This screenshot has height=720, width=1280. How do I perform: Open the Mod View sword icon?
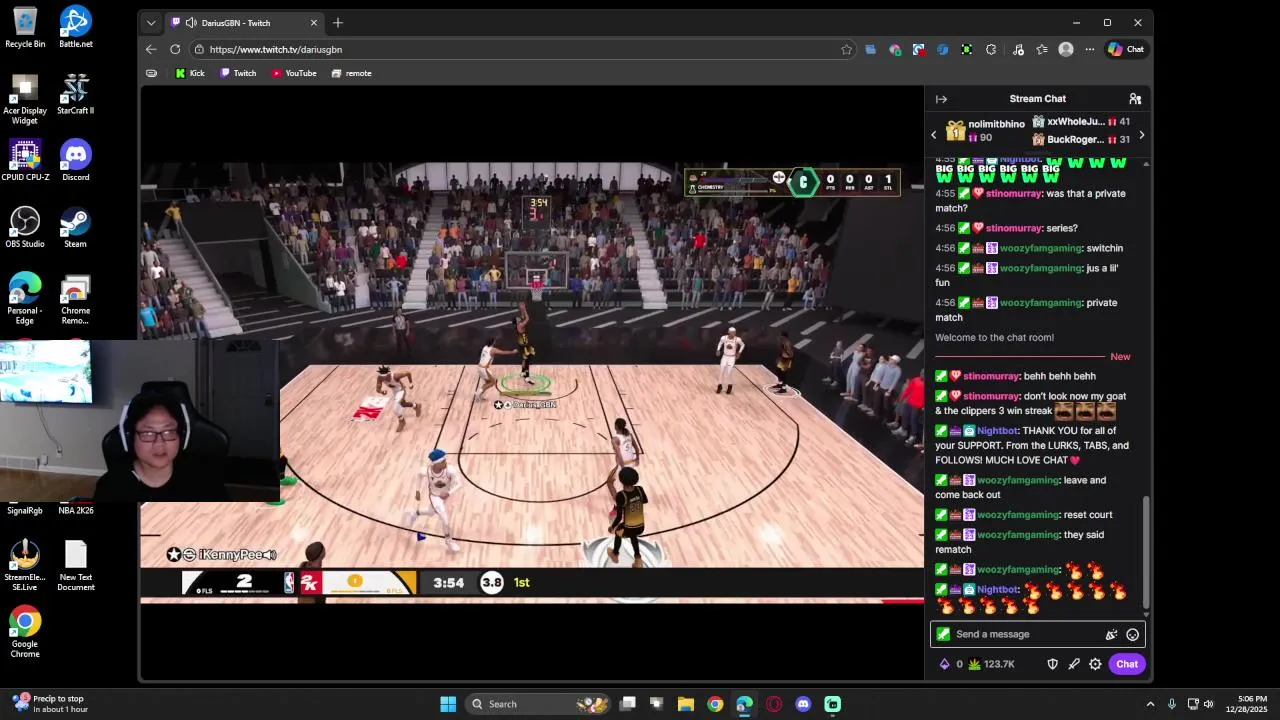coord(1074,664)
